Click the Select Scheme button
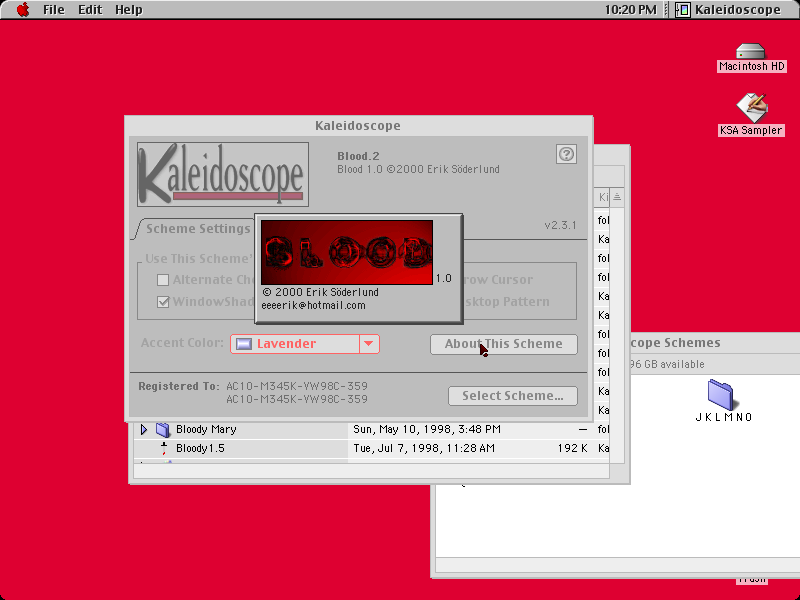 click(513, 396)
